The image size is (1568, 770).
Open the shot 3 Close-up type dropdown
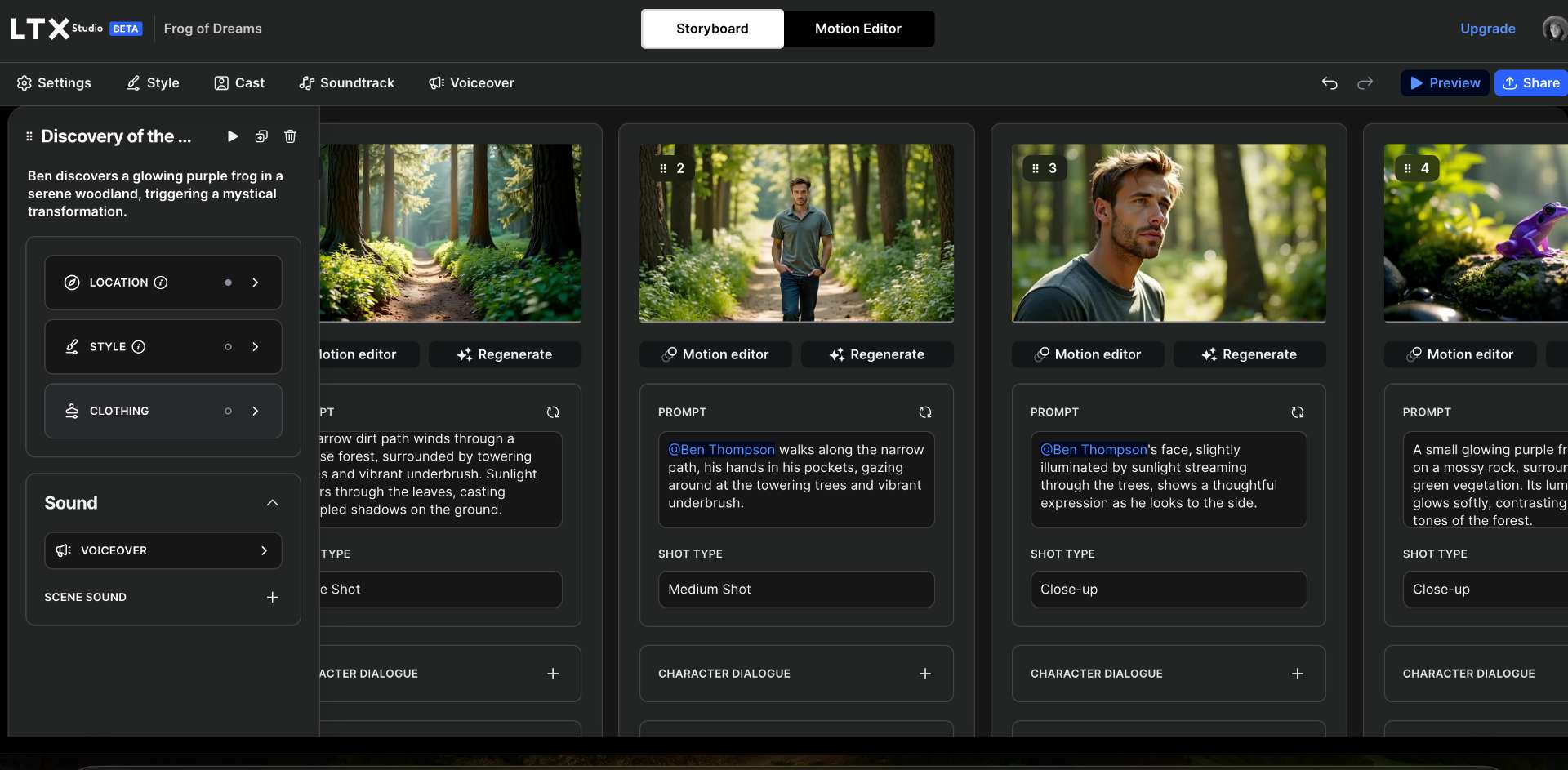coord(1169,590)
